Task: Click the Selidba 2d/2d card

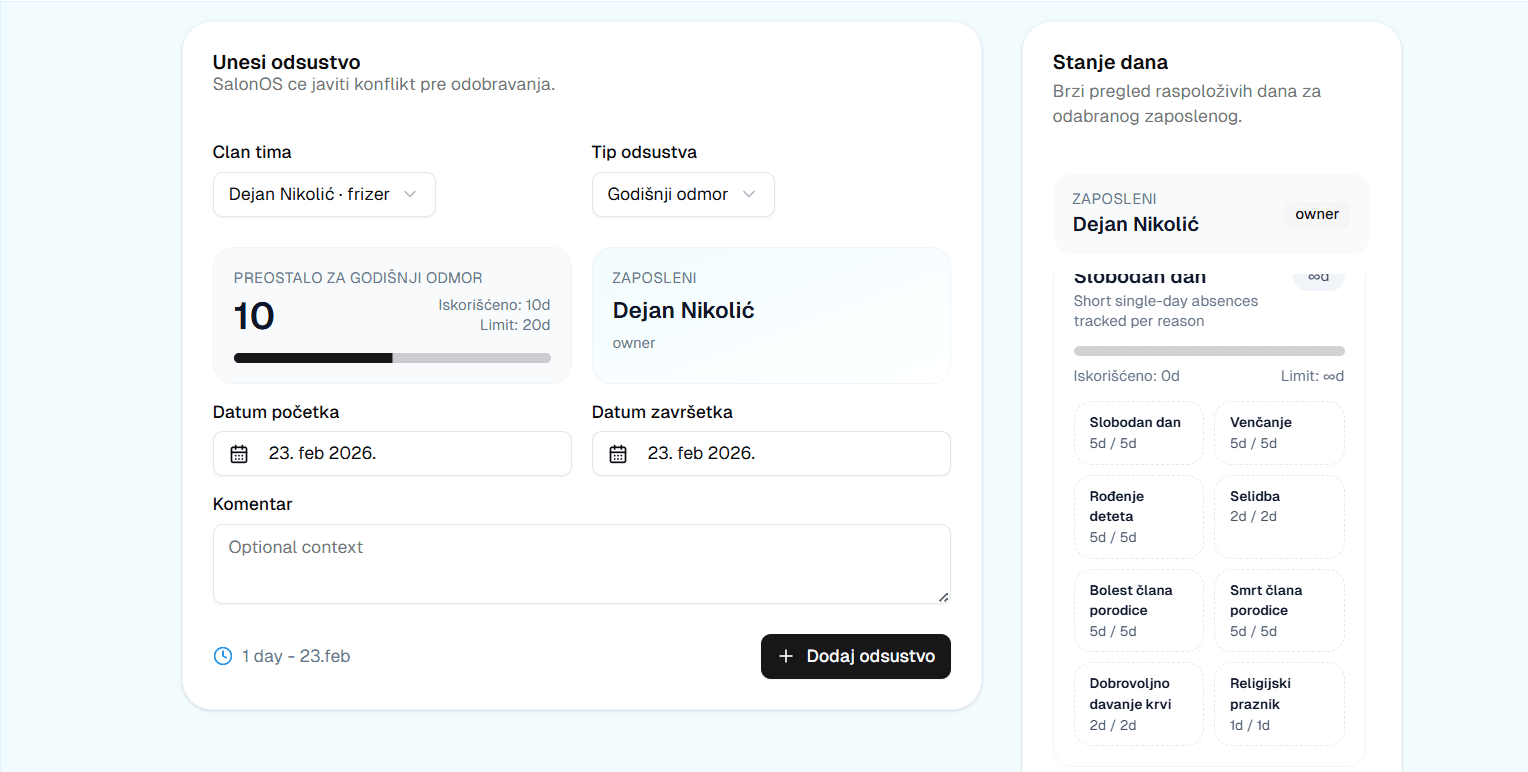Action: pyautogui.click(x=1279, y=516)
